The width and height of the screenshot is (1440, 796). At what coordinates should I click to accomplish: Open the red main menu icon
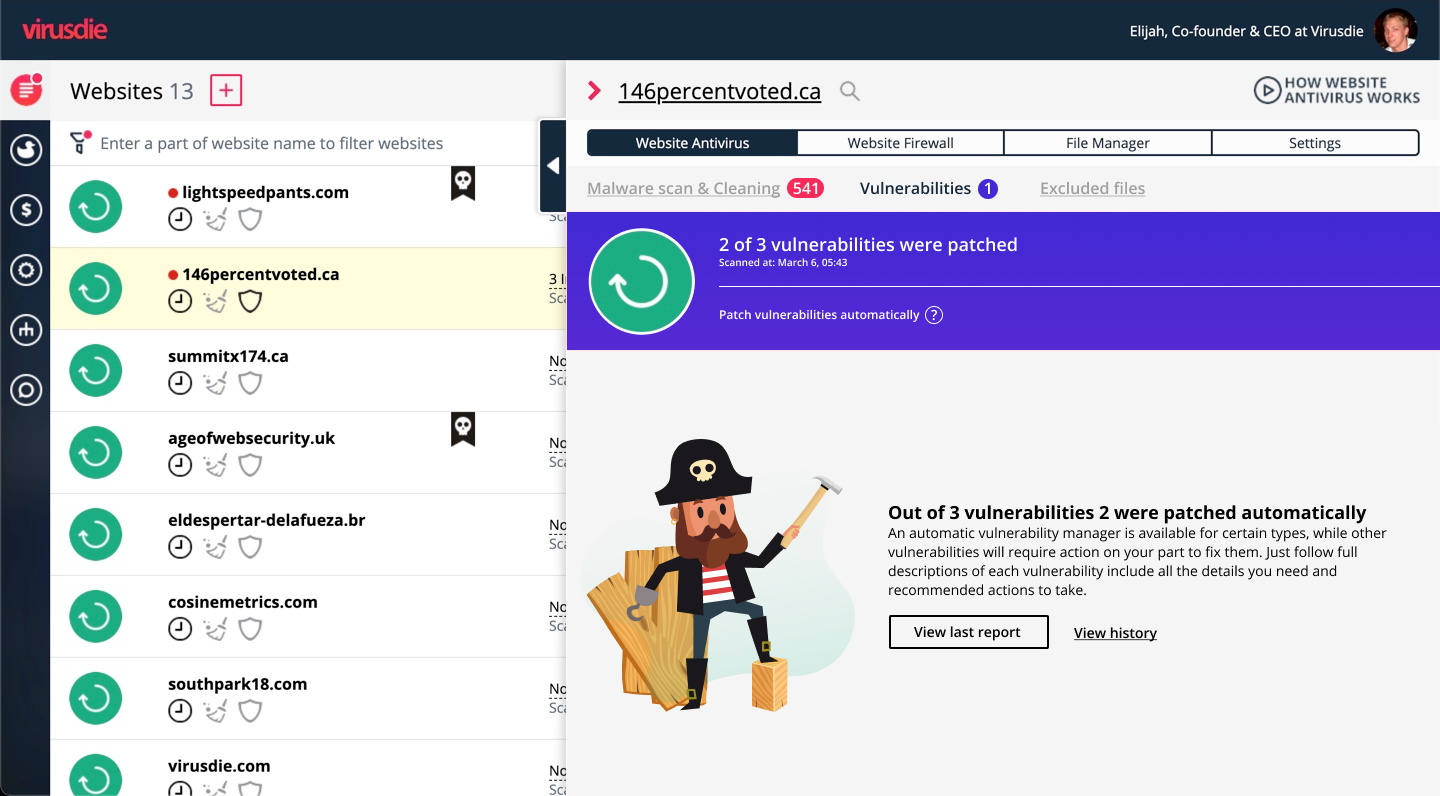tap(26, 90)
